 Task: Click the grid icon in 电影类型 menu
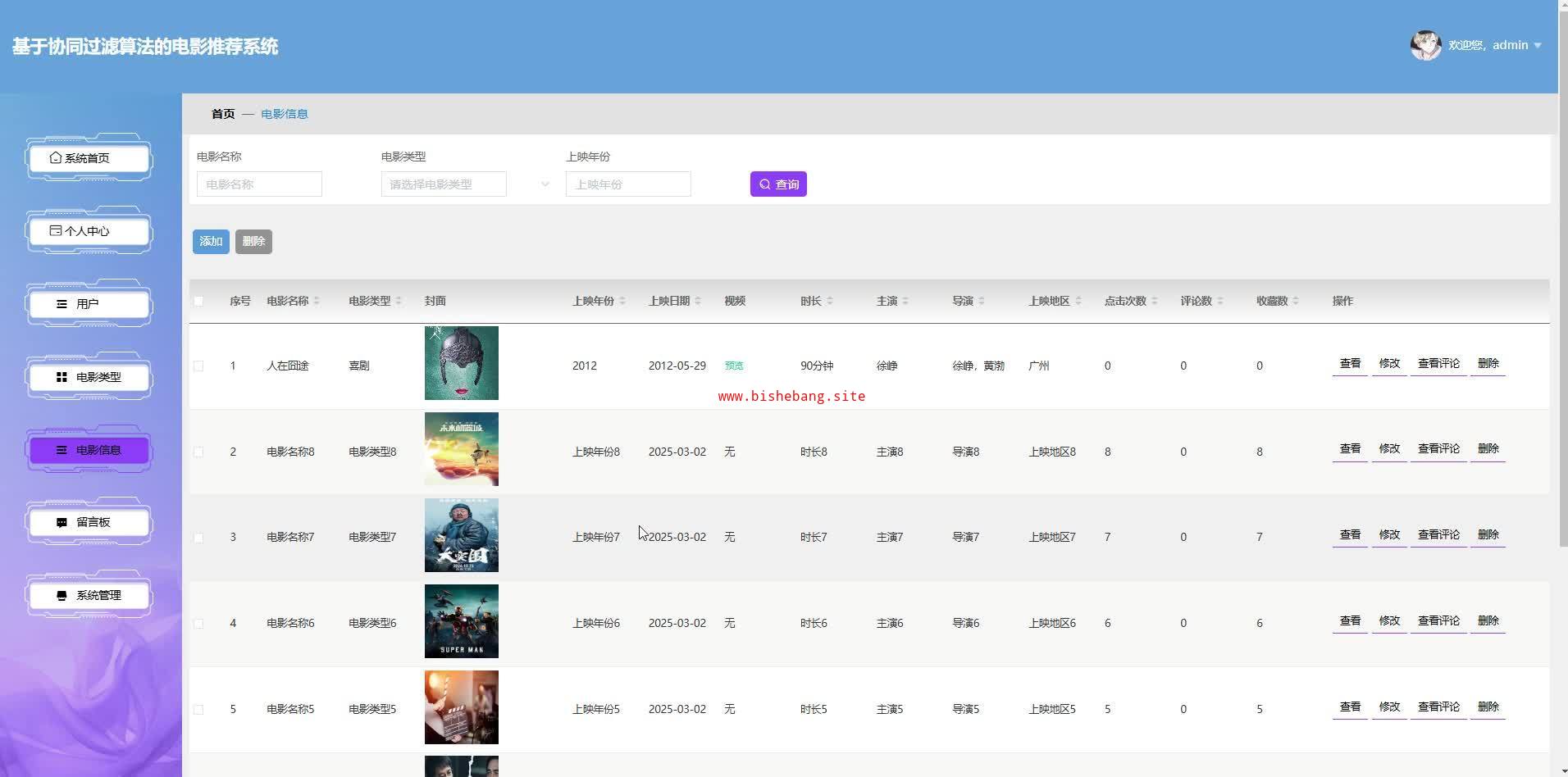(62, 377)
